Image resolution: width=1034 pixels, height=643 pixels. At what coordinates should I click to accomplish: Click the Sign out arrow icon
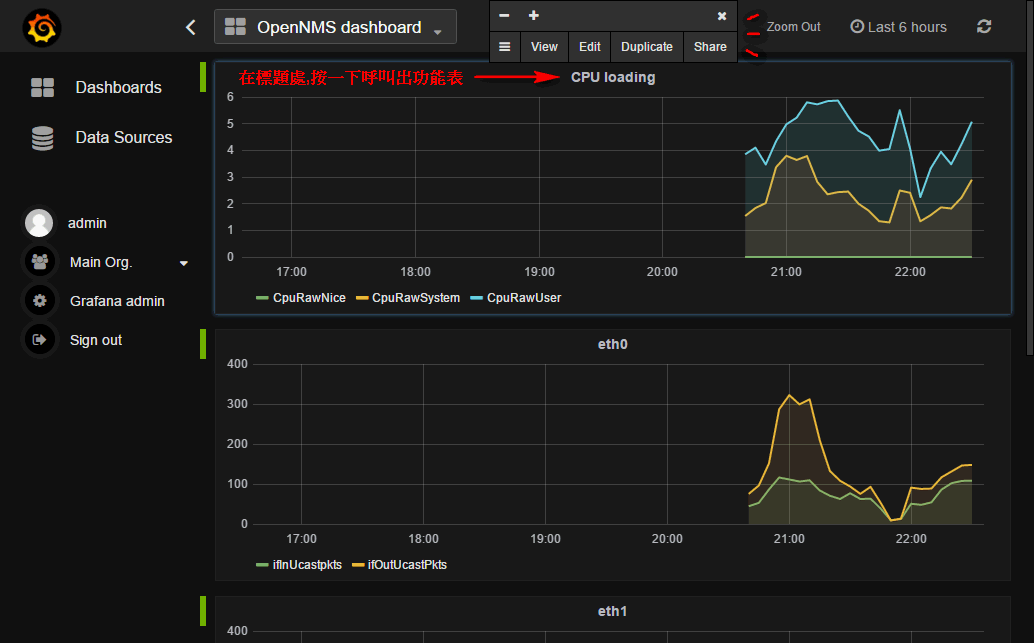40,340
